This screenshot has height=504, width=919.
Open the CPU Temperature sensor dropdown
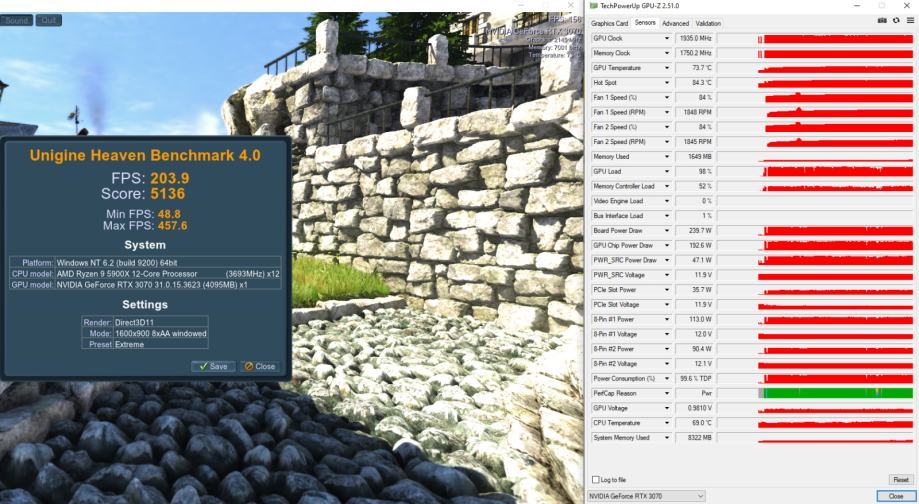(666, 423)
